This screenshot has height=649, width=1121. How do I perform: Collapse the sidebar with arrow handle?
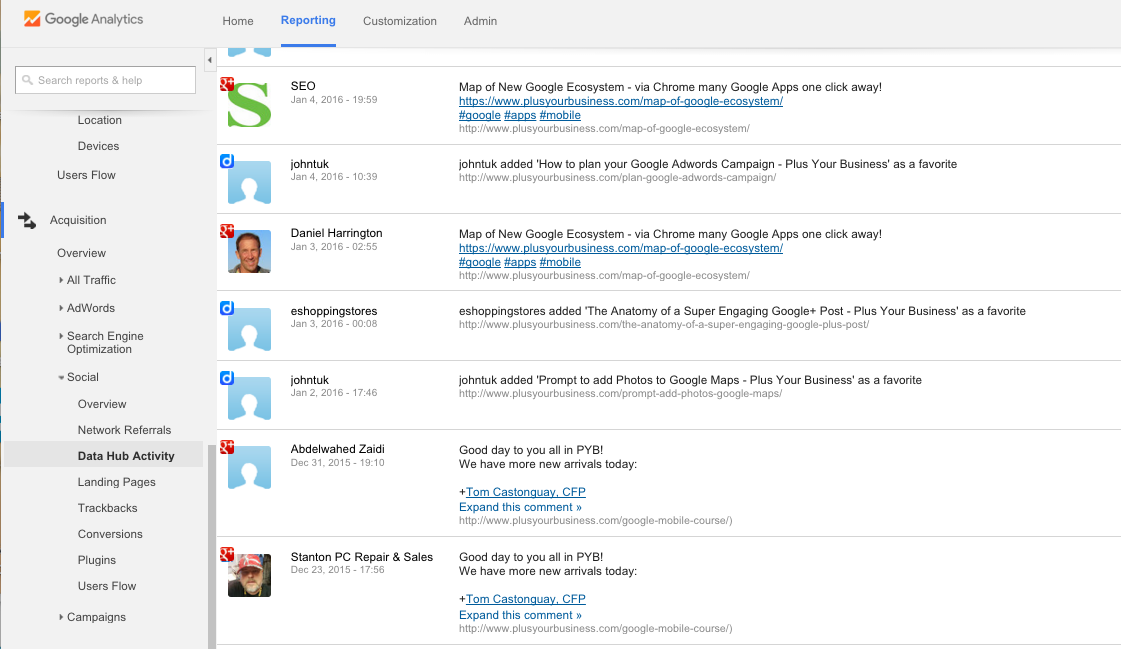coord(209,60)
